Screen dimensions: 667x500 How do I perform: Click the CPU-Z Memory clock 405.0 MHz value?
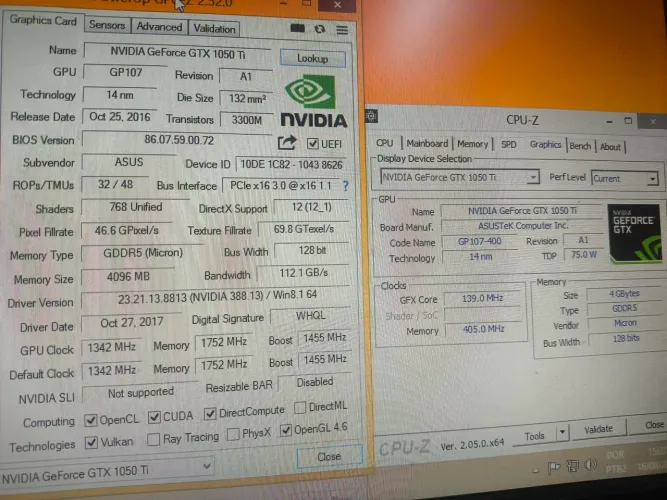[483, 329]
